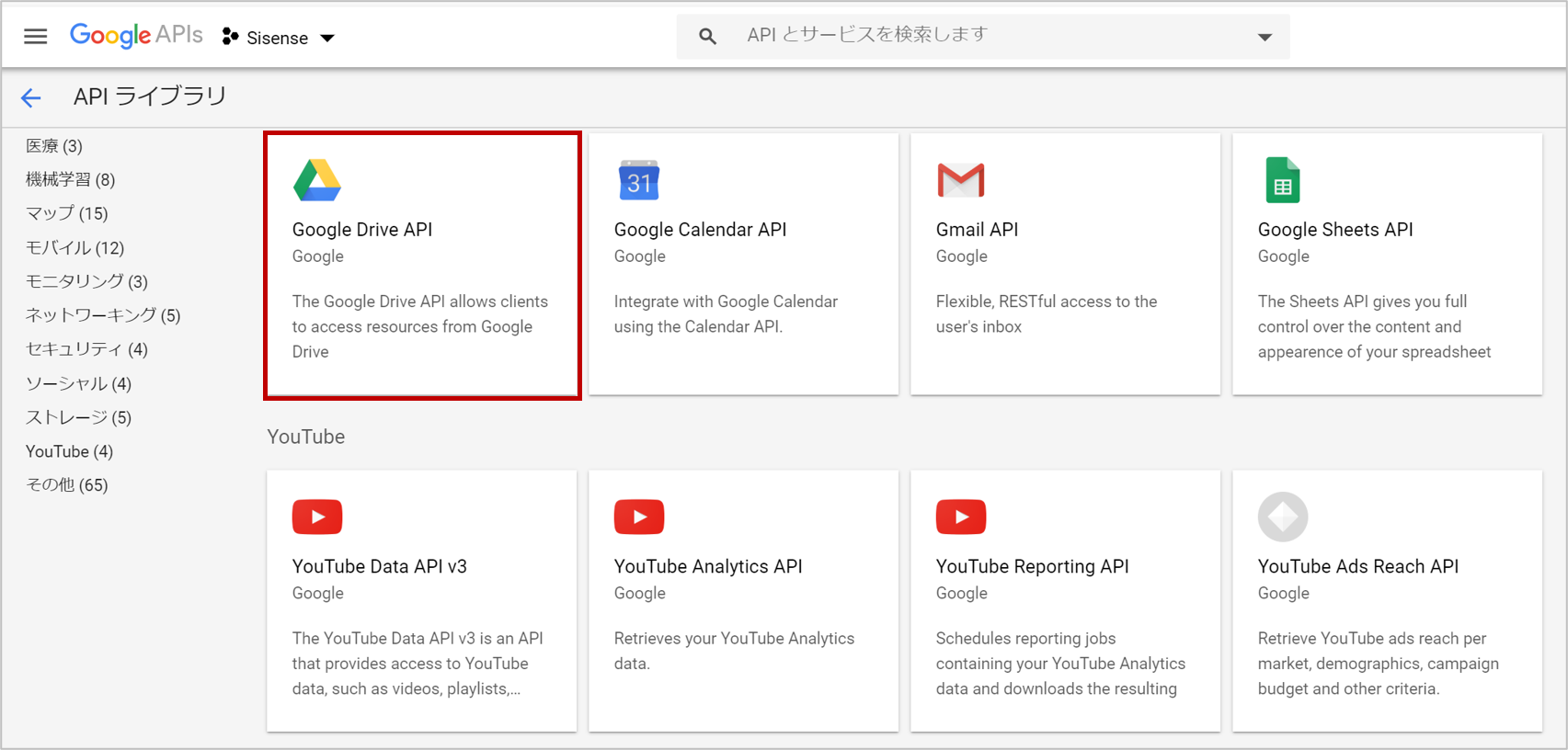Screen dimensions: 1568x750
Task: Click the YouTube Reporting API play icon
Action: [x=961, y=517]
